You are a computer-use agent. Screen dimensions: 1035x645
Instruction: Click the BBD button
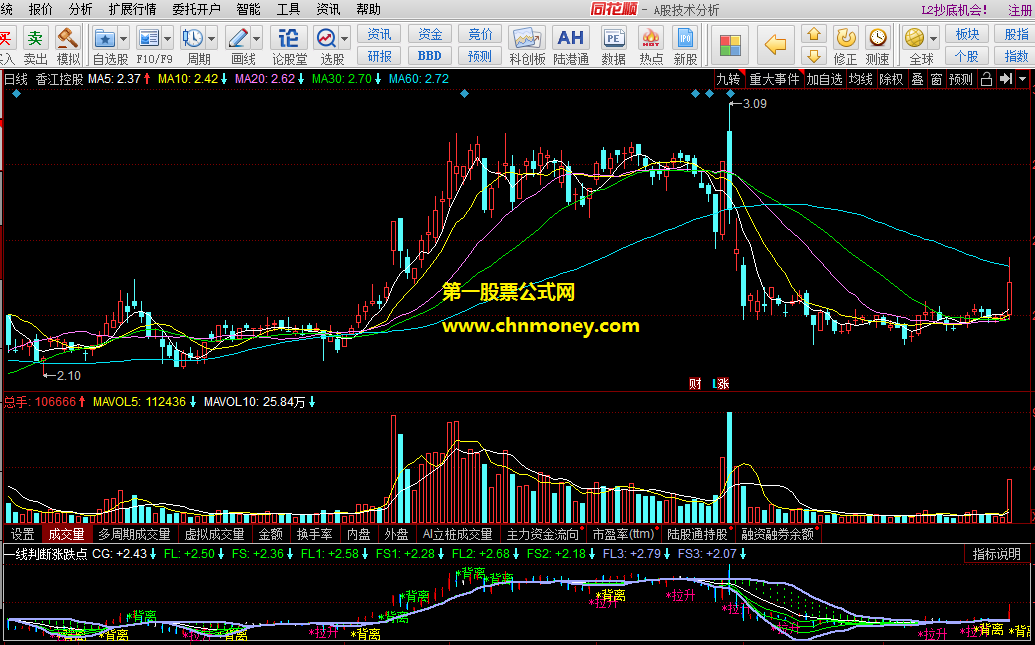click(x=430, y=55)
